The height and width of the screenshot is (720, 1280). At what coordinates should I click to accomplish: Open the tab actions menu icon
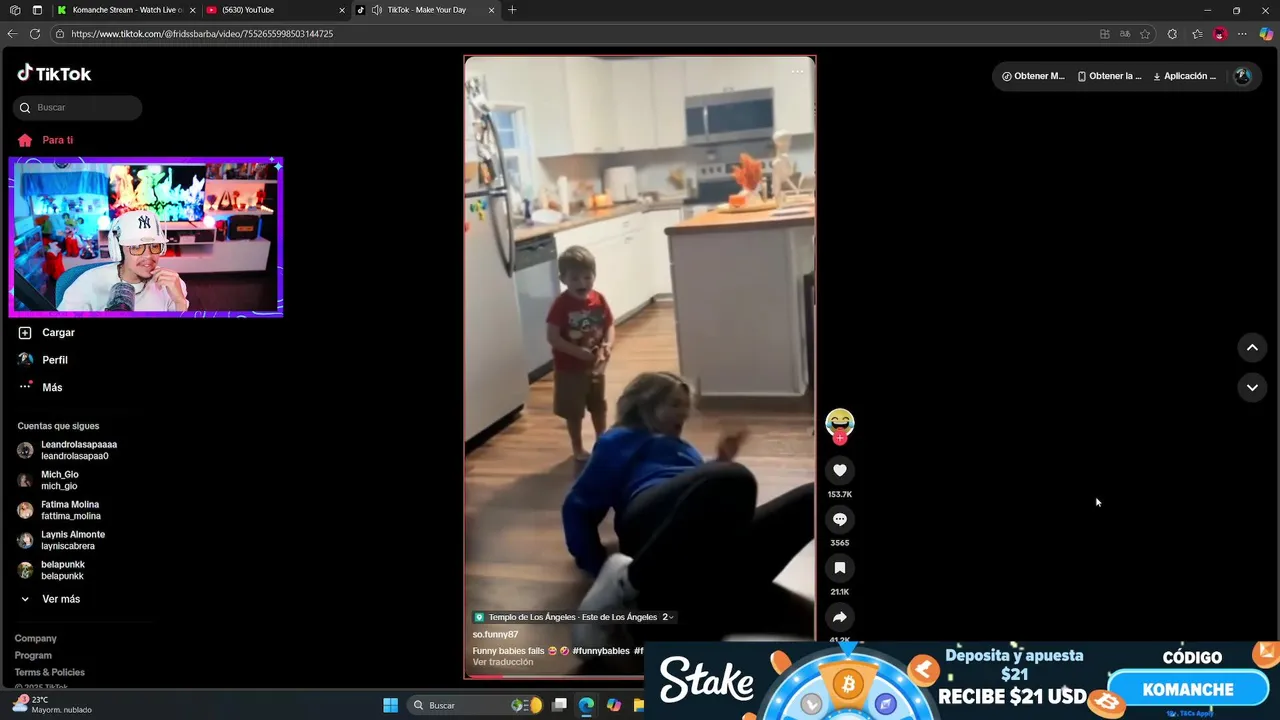point(37,10)
